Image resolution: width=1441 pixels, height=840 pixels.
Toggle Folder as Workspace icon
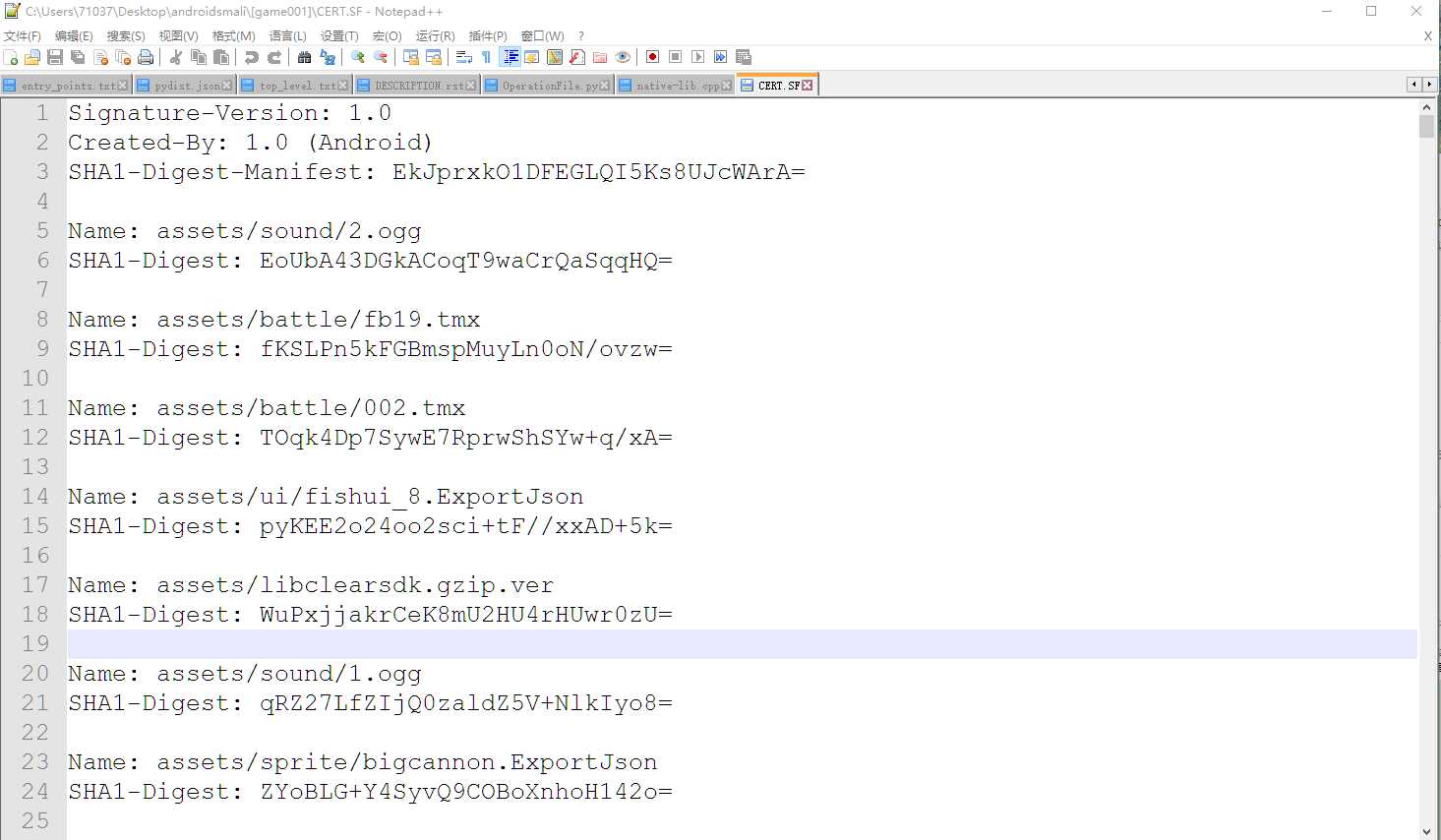pos(600,57)
